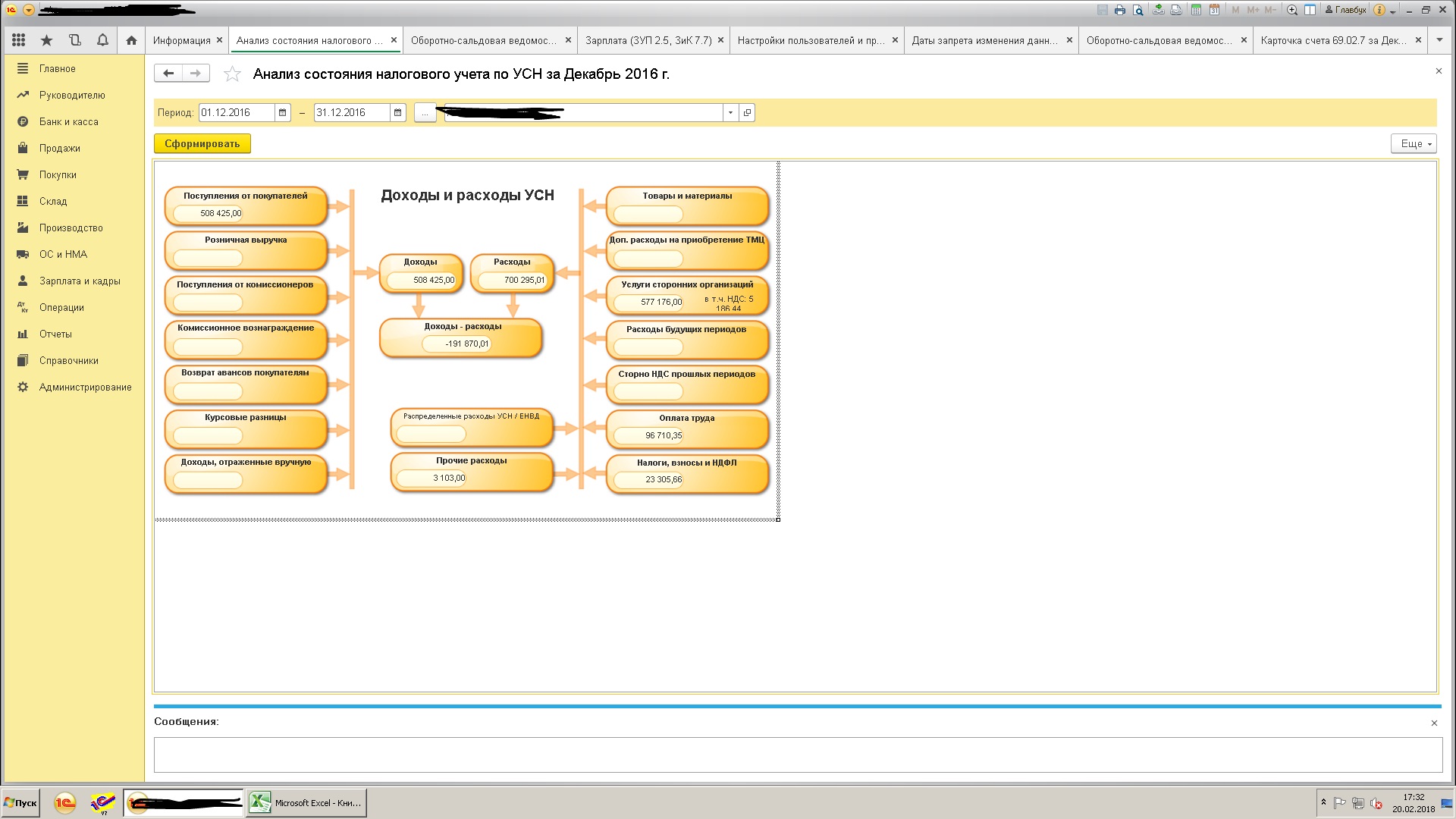
Task: Open the history clipboard icon
Action: click(x=74, y=40)
